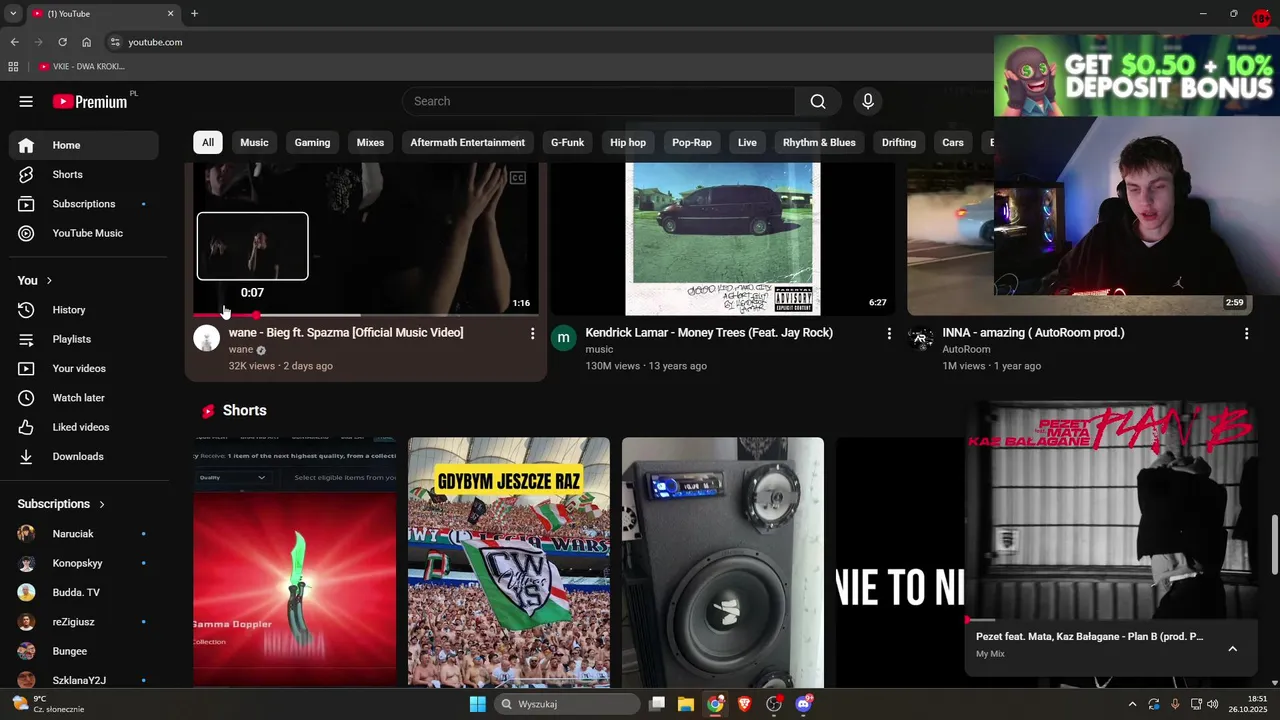Go back in browser history
Image resolution: width=1280 pixels, height=720 pixels.
(x=14, y=42)
